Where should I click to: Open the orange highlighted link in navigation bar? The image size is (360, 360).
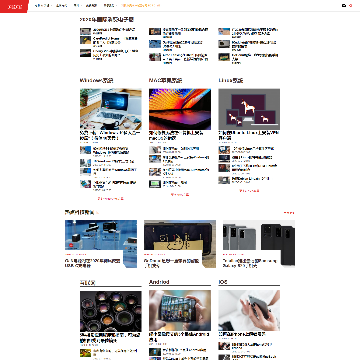141,5
